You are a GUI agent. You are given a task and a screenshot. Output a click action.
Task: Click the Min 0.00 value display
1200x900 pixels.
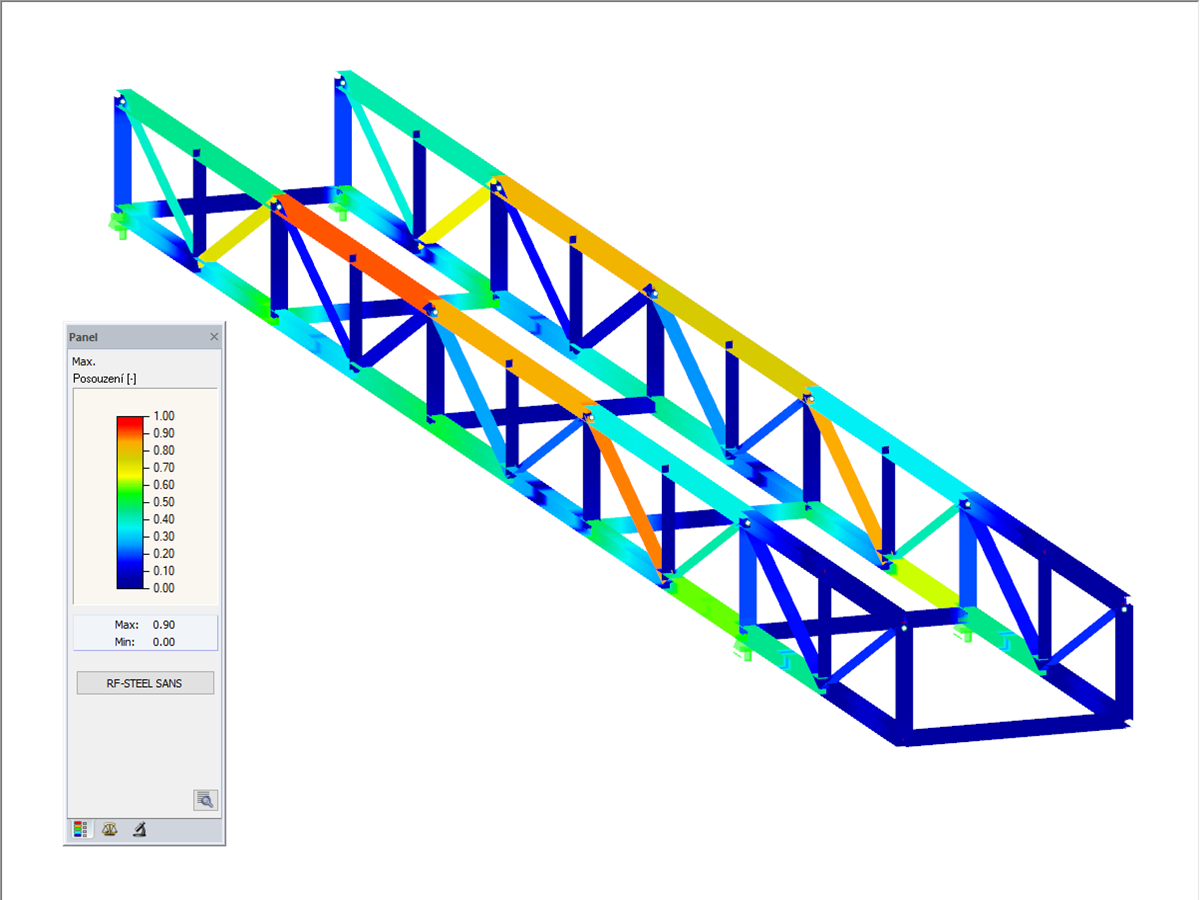[144, 641]
